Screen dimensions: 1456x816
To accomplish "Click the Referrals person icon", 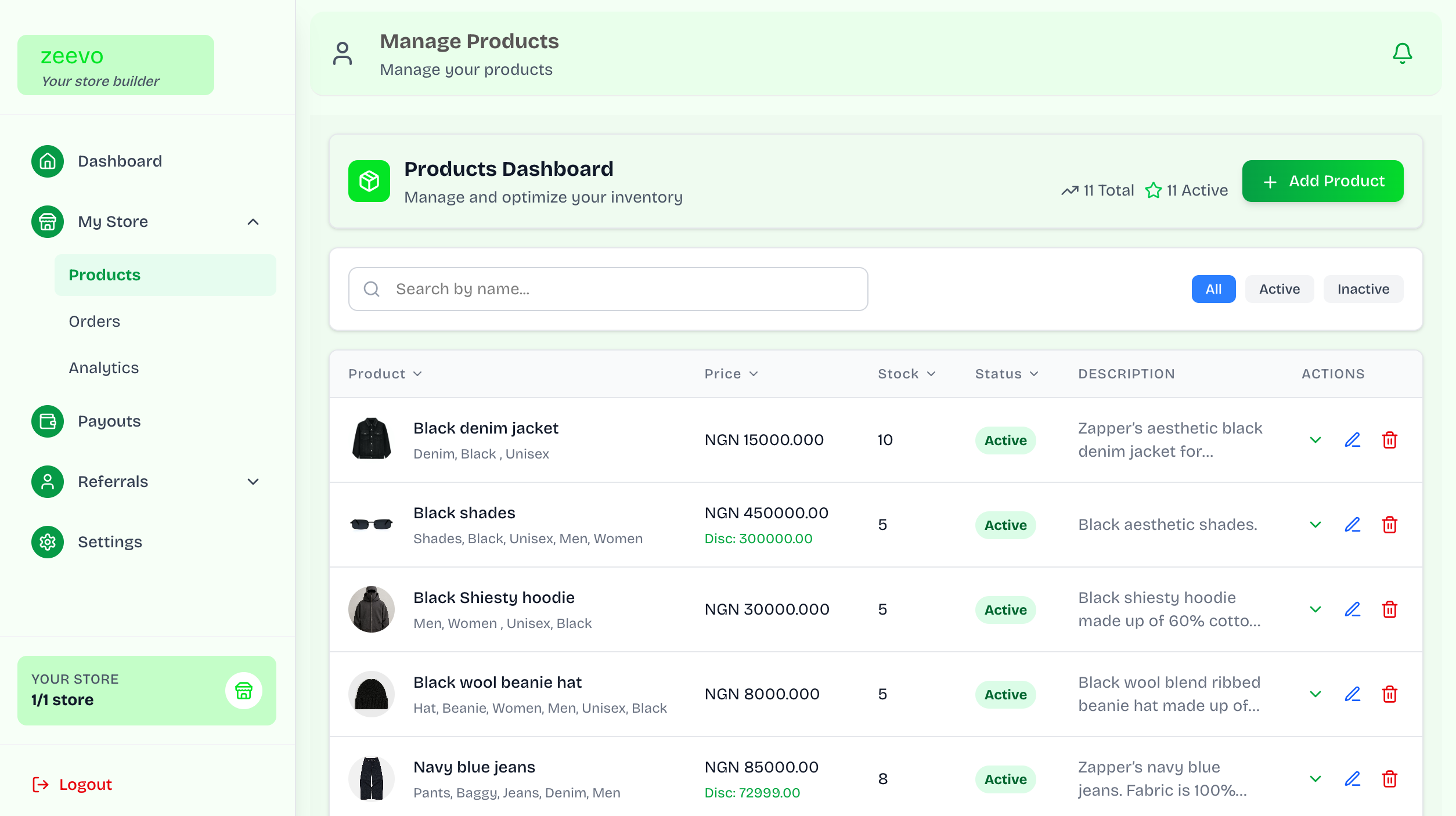I will point(47,482).
